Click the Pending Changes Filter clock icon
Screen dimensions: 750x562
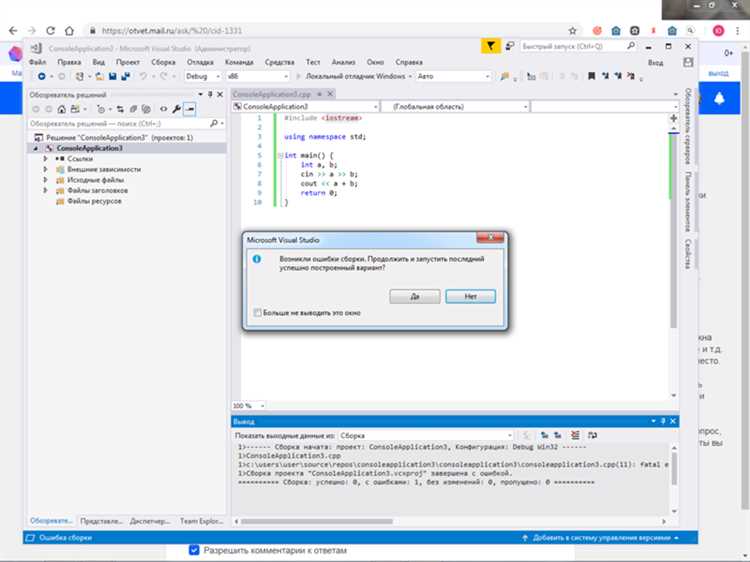pos(100,109)
